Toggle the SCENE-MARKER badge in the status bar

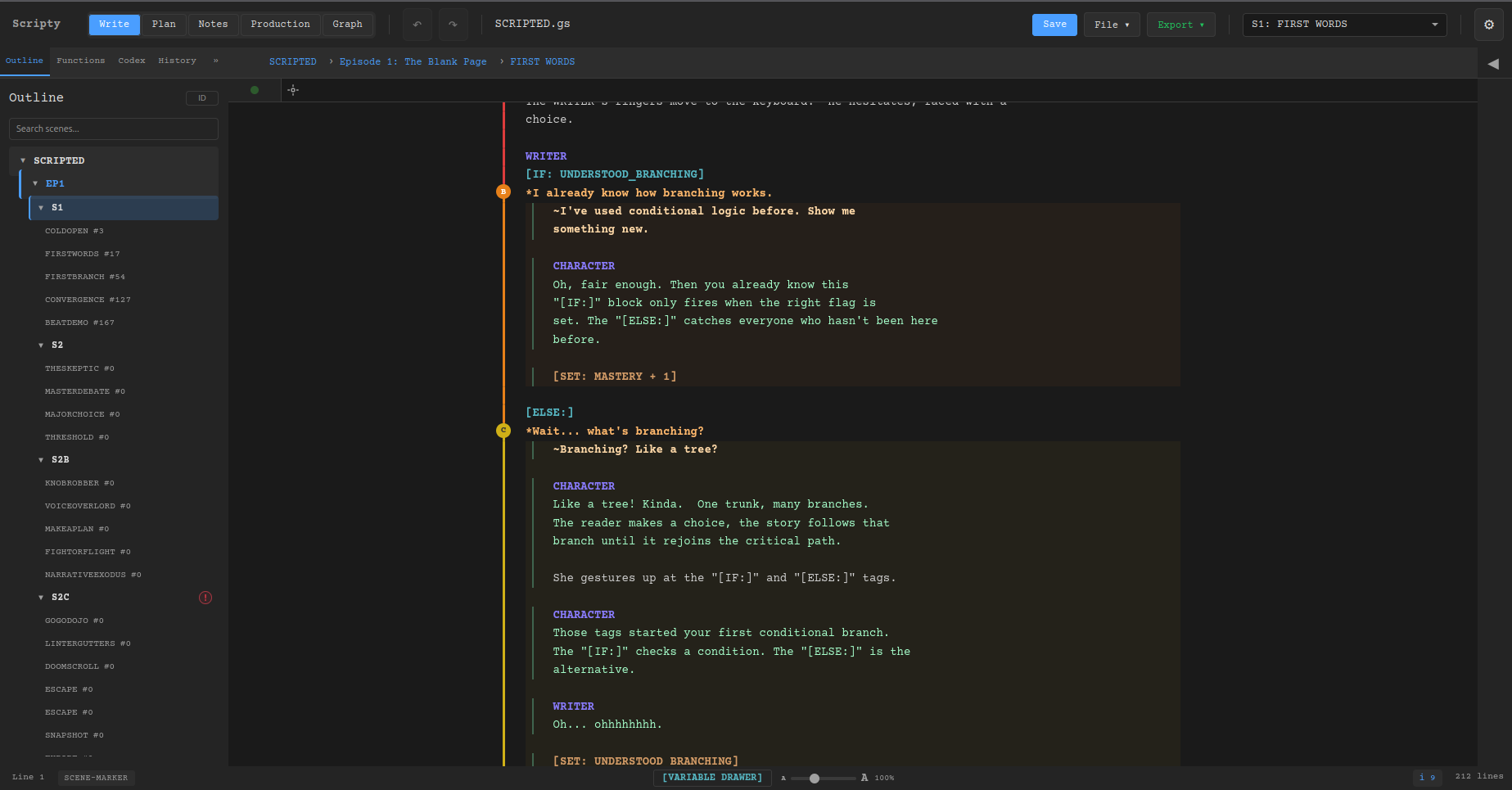point(96,778)
